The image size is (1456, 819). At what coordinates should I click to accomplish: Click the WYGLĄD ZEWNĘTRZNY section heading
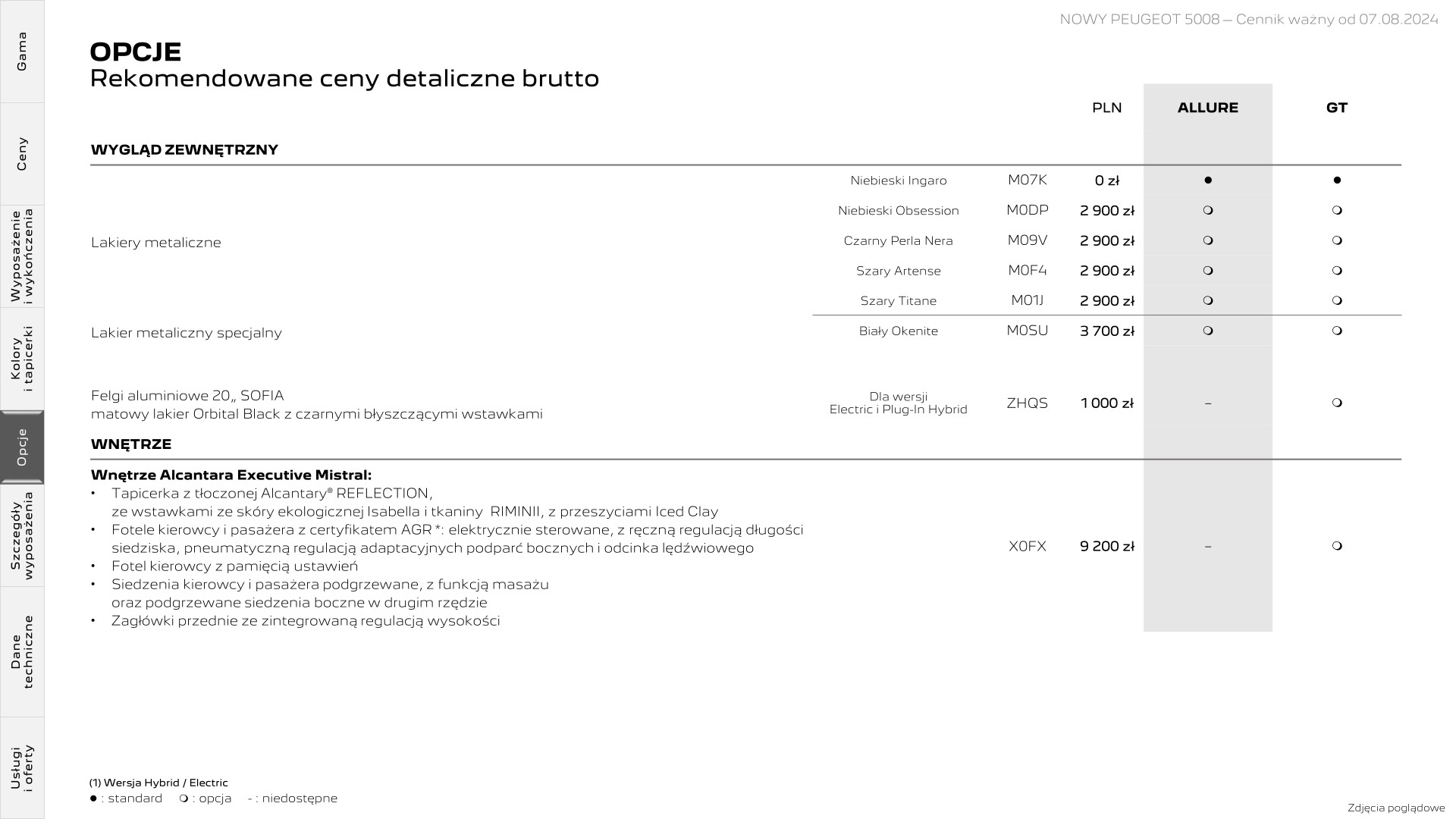(184, 149)
